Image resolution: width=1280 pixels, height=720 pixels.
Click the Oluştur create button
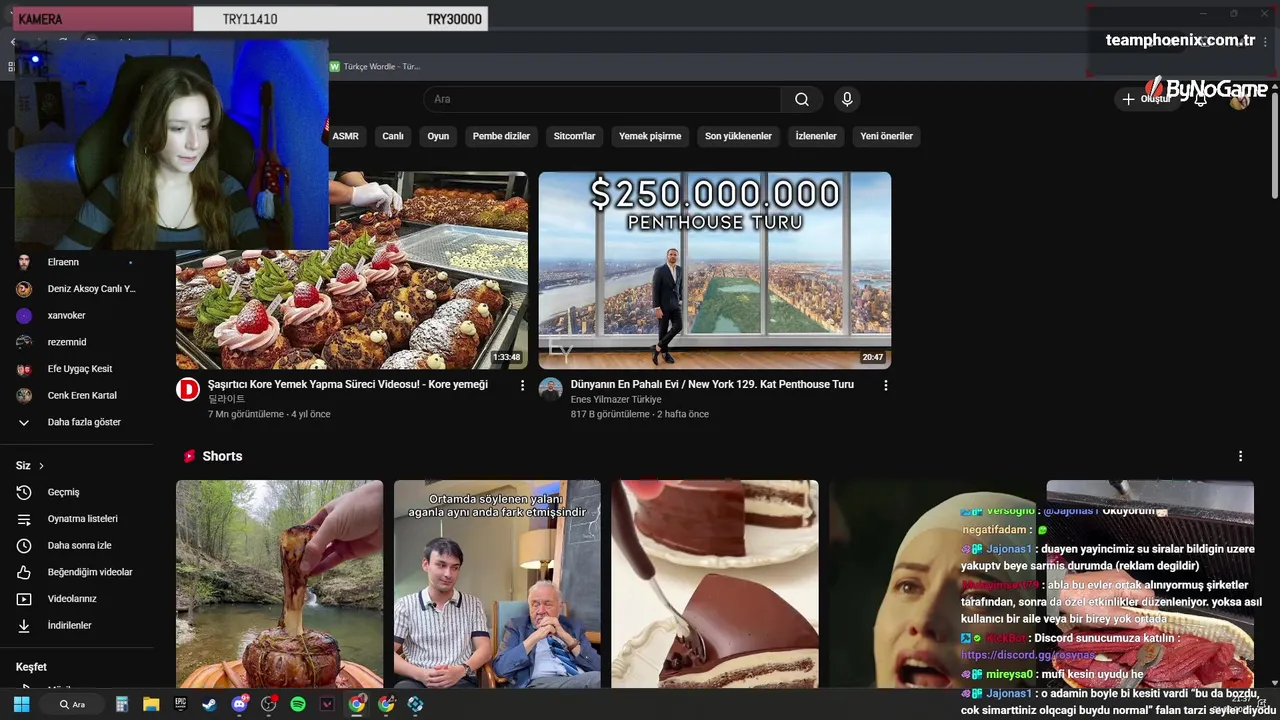(1146, 99)
